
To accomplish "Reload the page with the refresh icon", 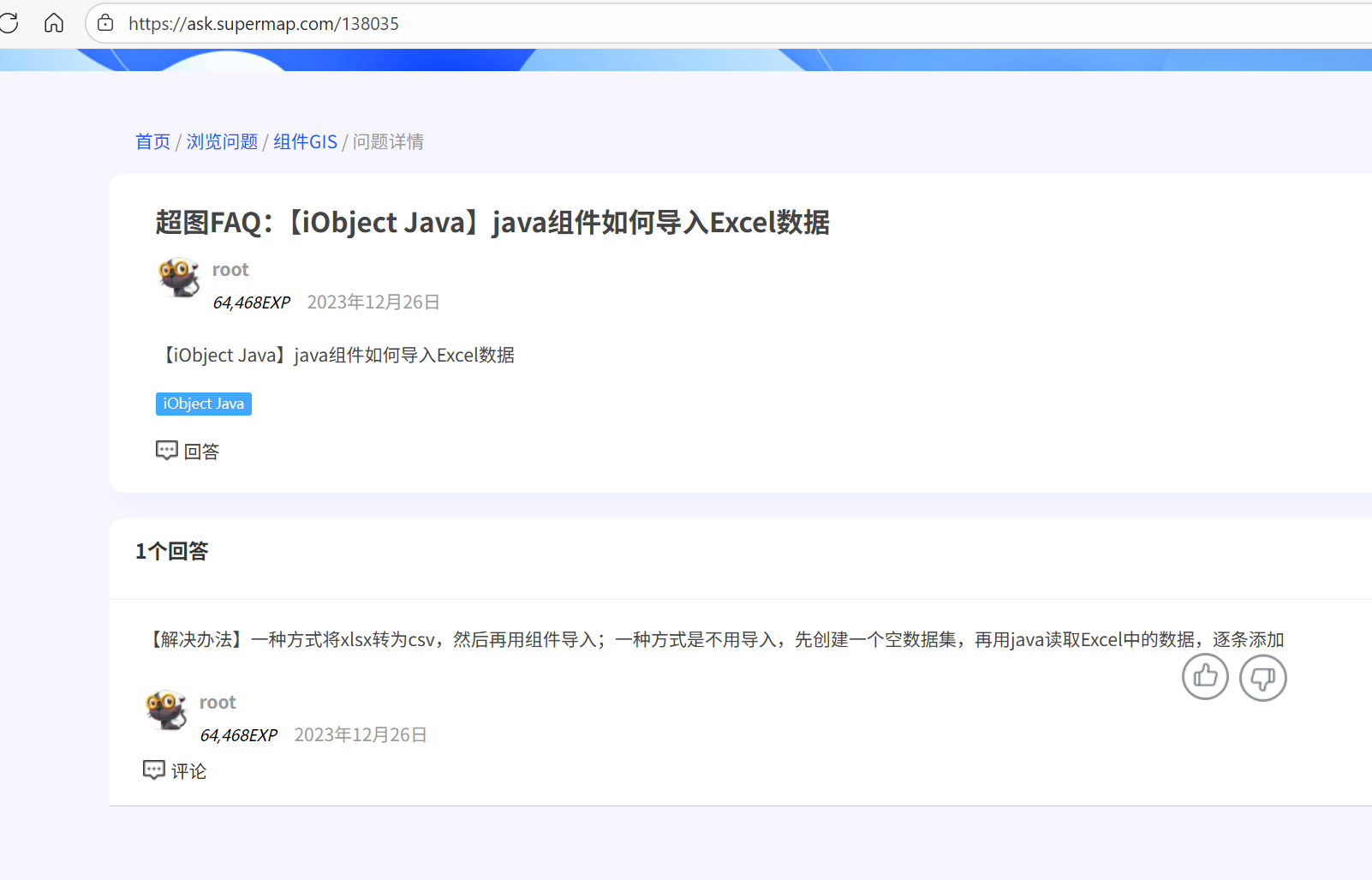I will coord(9,23).
